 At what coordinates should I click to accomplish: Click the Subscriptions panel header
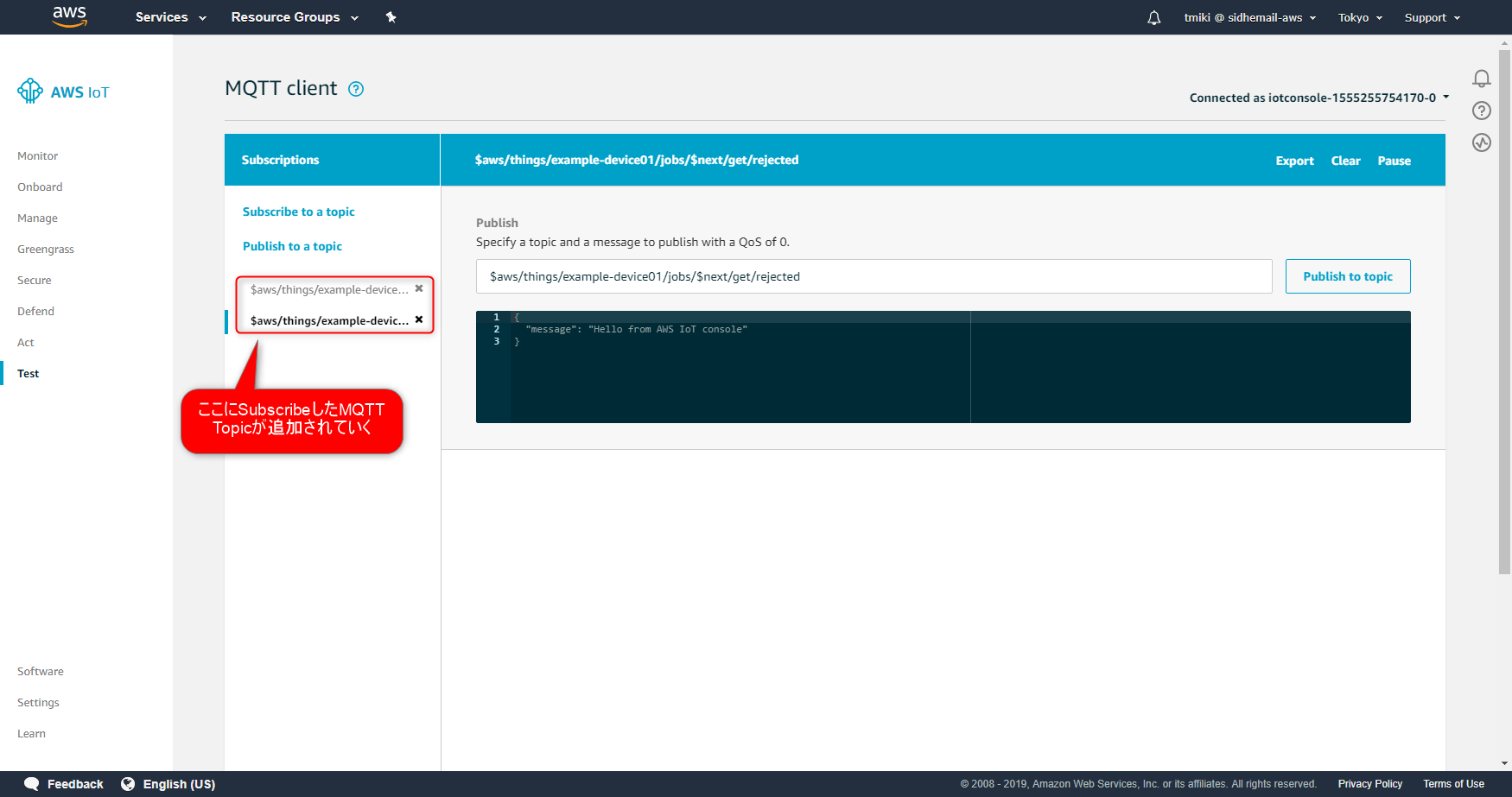click(x=332, y=160)
